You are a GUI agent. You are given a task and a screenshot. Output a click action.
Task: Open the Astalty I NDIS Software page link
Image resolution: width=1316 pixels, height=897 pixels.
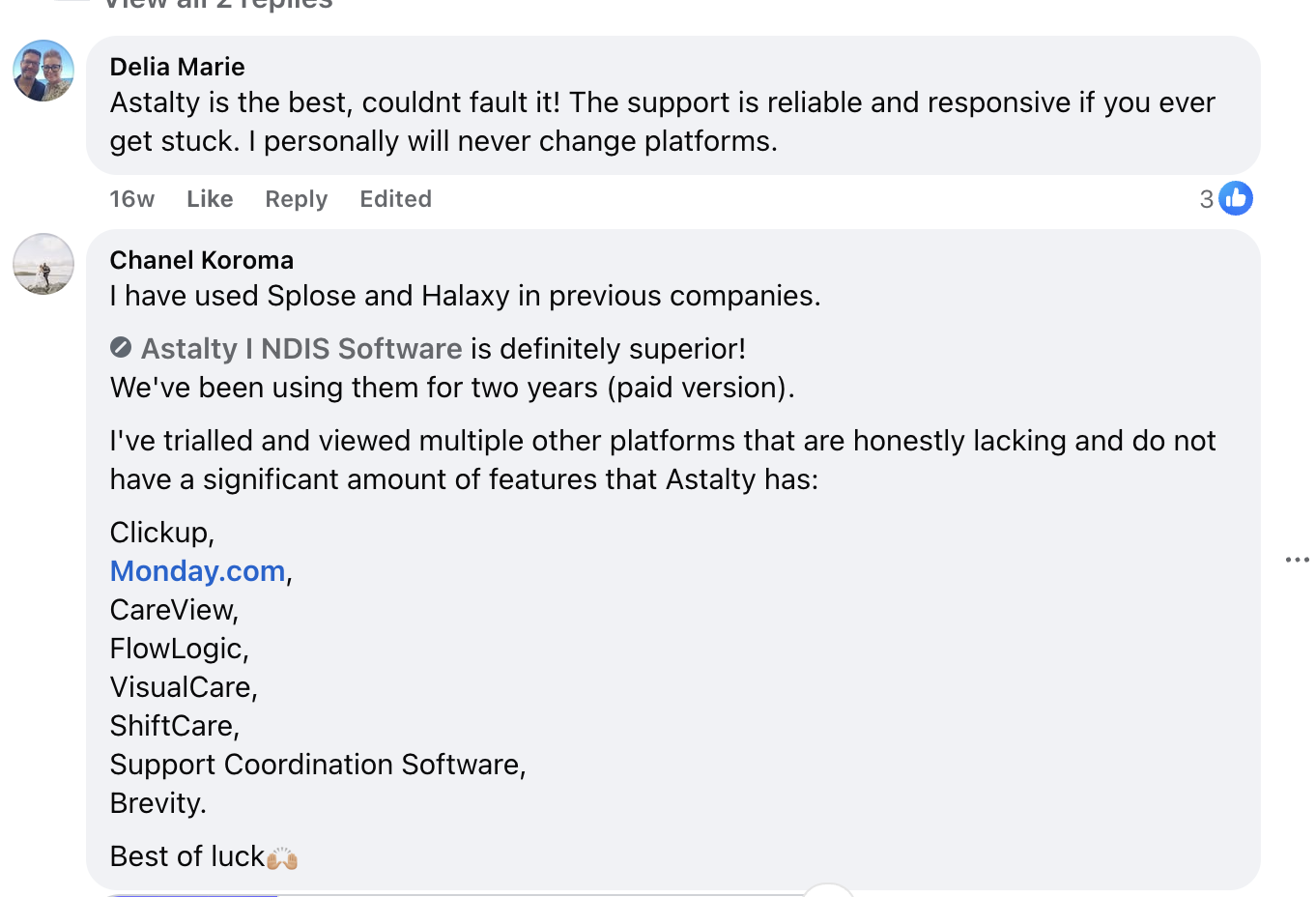coord(300,348)
